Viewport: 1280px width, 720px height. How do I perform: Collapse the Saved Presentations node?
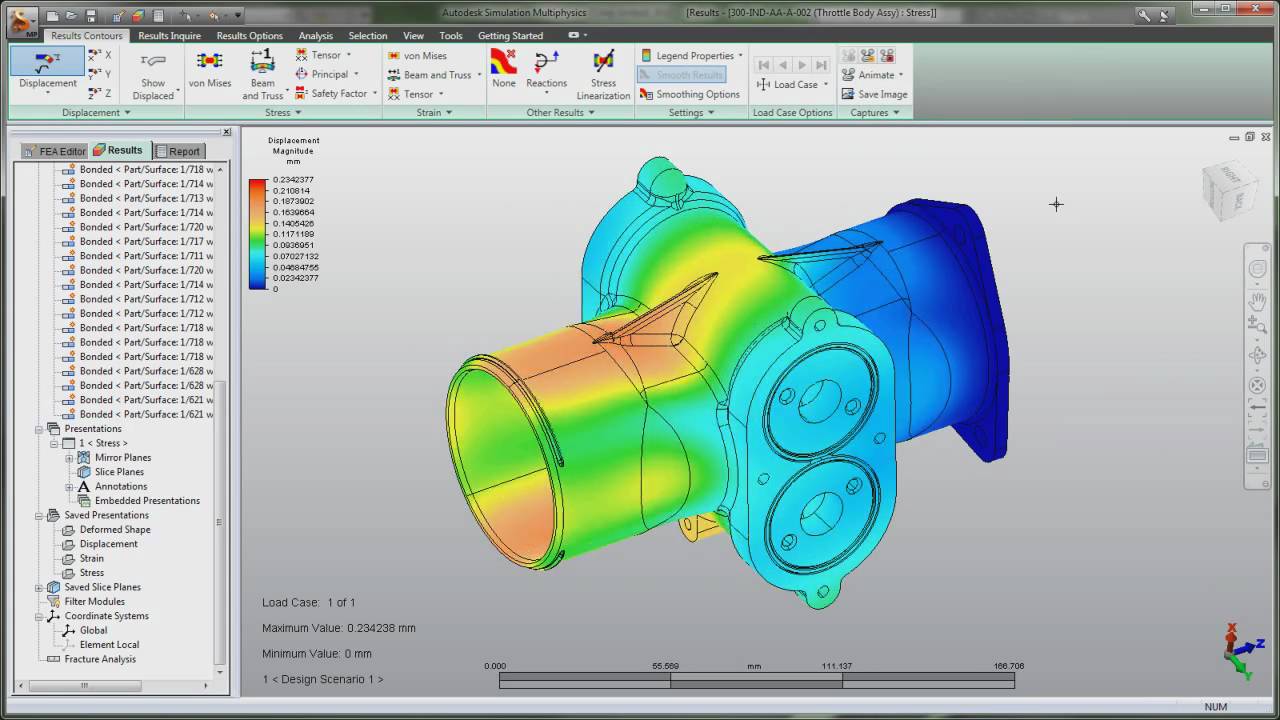pyautogui.click(x=39, y=515)
